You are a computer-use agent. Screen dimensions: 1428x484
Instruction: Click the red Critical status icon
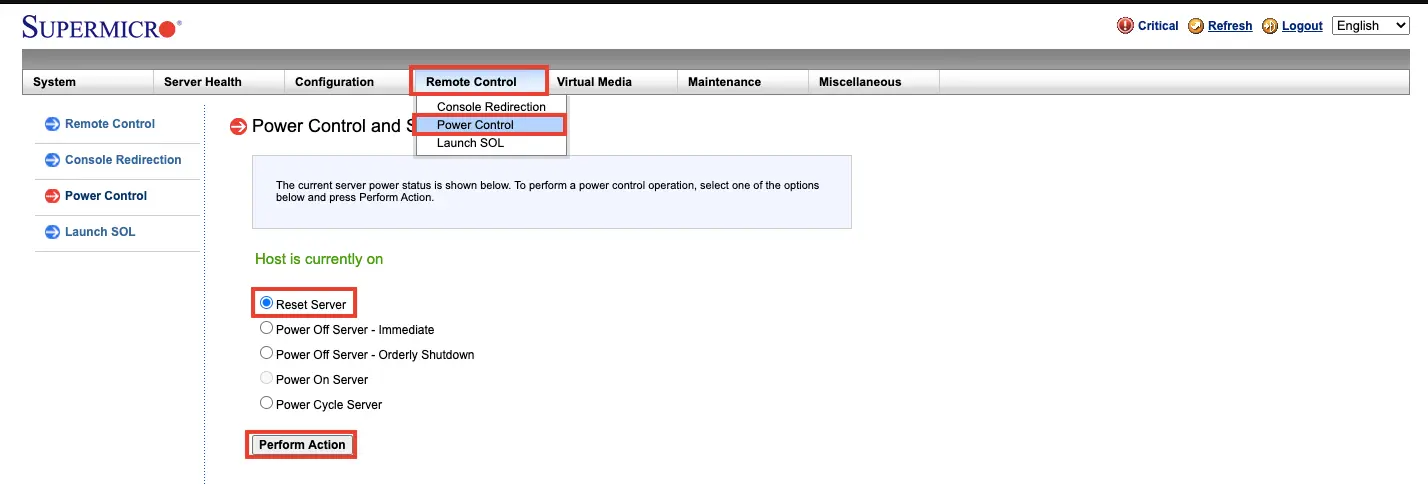[x=1125, y=26]
